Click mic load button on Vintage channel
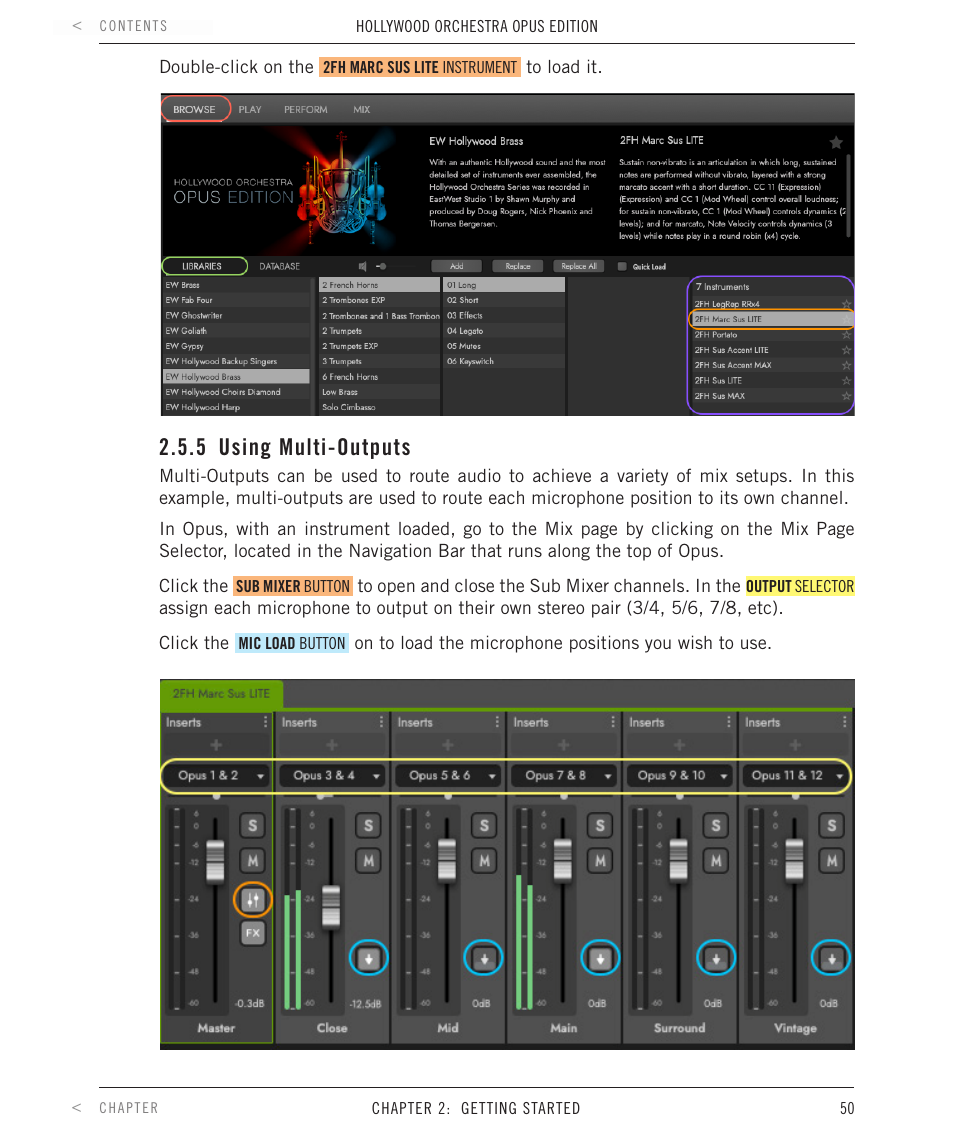Image resolution: width=954 pixels, height=1133 pixels. tap(832, 959)
